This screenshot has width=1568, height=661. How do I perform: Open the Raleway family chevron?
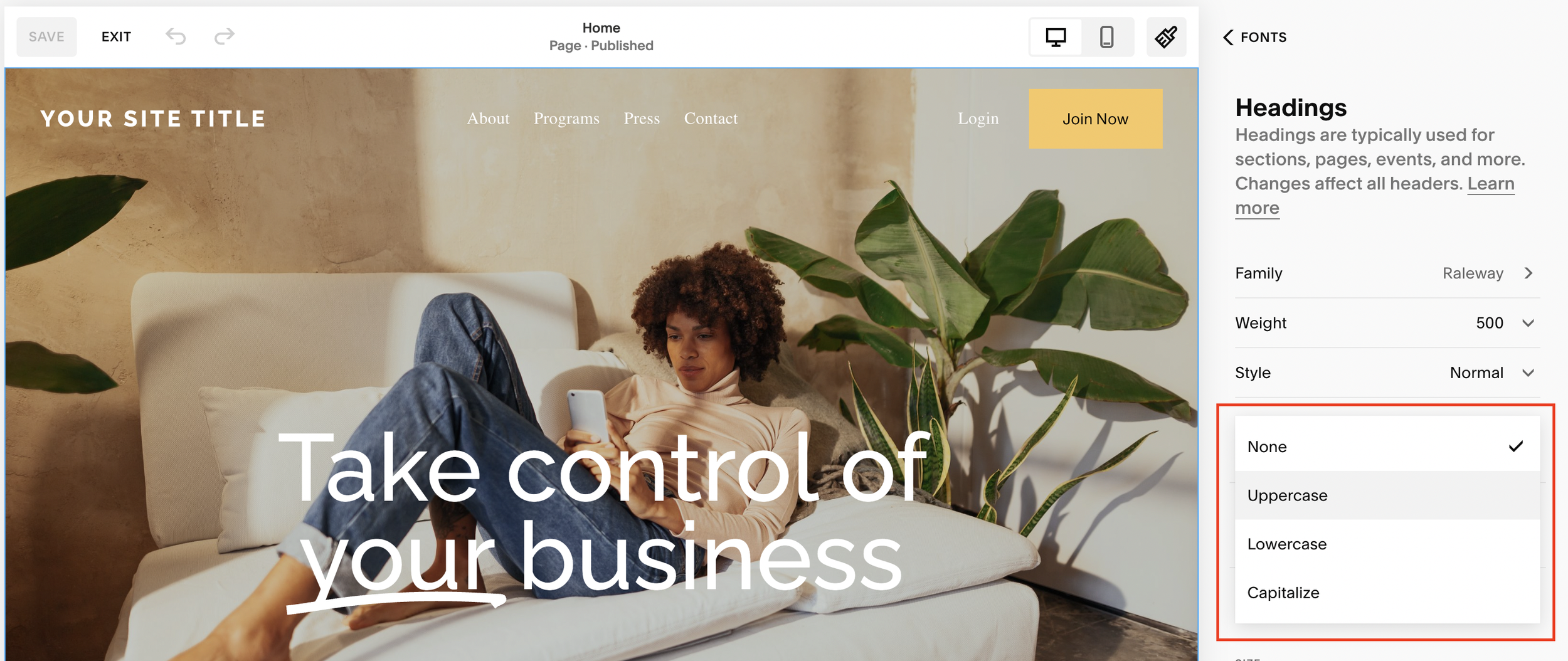coord(1528,273)
